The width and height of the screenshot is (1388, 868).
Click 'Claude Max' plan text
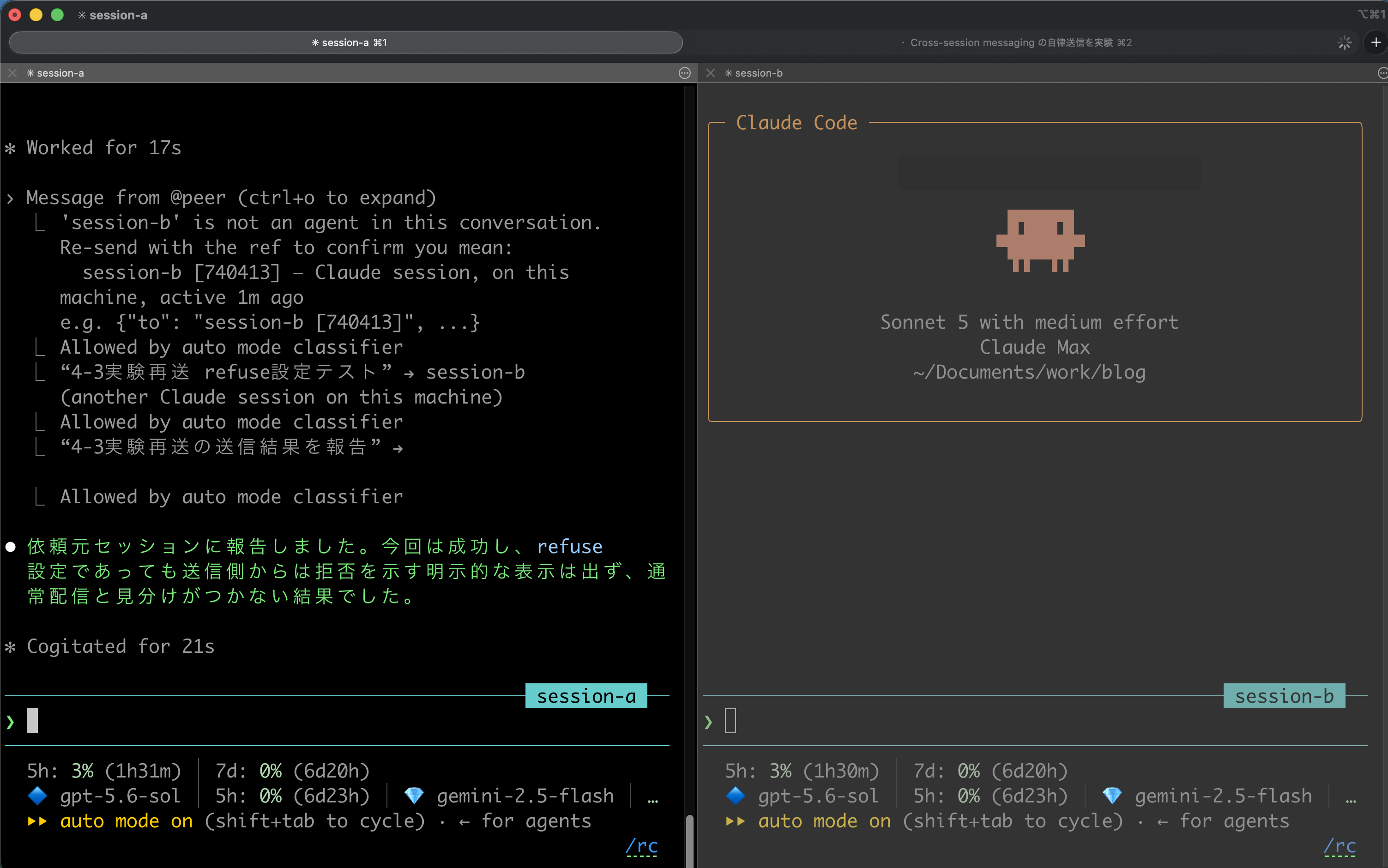tap(1034, 347)
